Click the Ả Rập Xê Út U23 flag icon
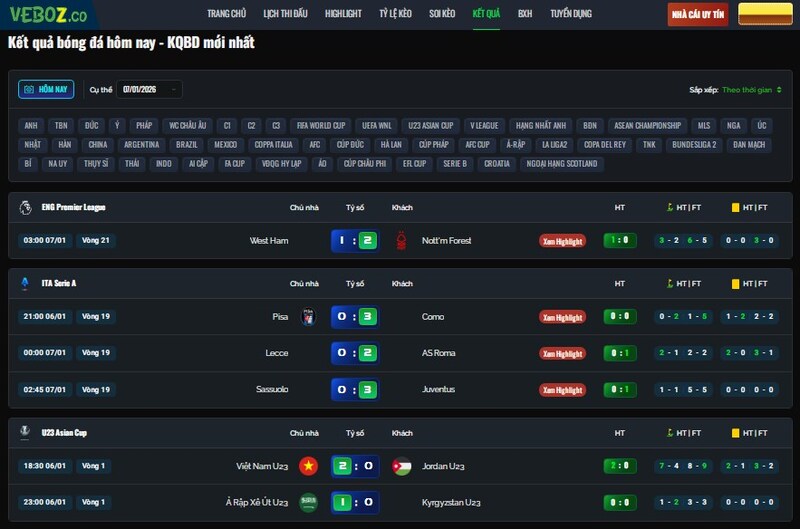This screenshot has height=529, width=800. [308, 502]
